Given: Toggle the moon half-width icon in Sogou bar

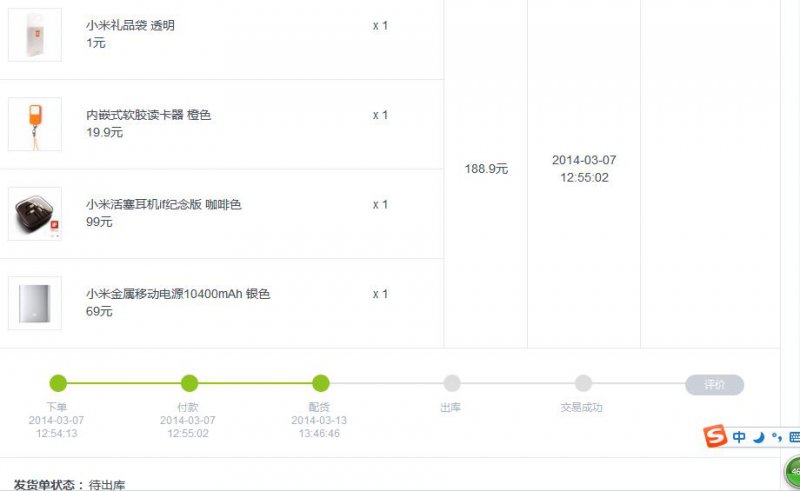Looking at the screenshot, I should [x=759, y=437].
